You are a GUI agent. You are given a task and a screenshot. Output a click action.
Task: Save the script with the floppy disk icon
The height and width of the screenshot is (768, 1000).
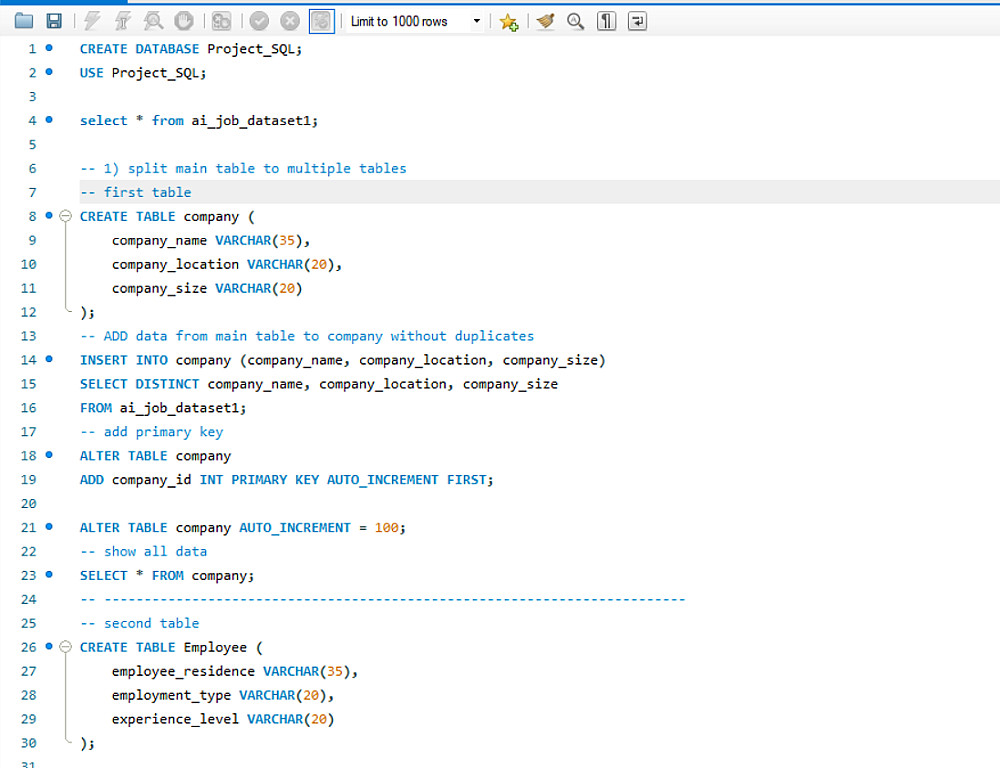coord(54,21)
